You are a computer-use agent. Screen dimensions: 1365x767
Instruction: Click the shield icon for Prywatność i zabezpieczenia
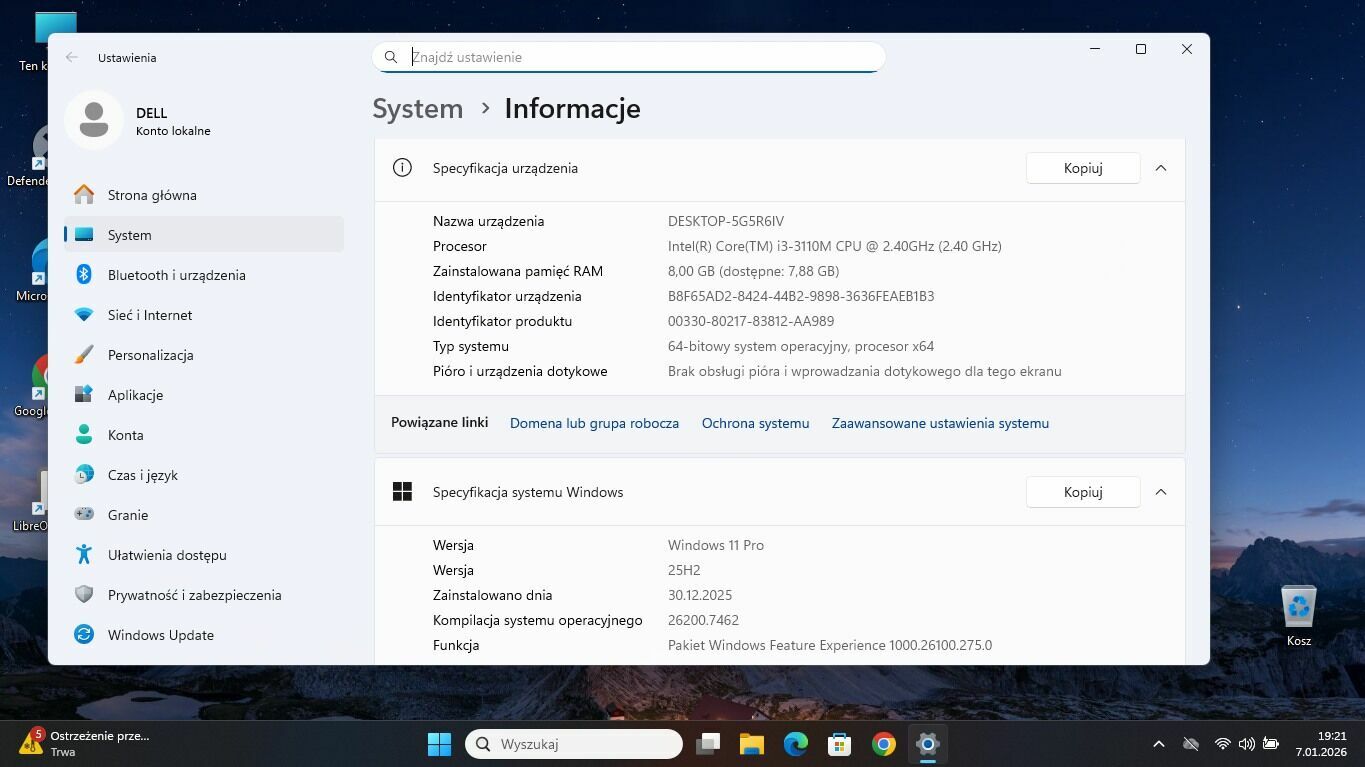coord(85,595)
